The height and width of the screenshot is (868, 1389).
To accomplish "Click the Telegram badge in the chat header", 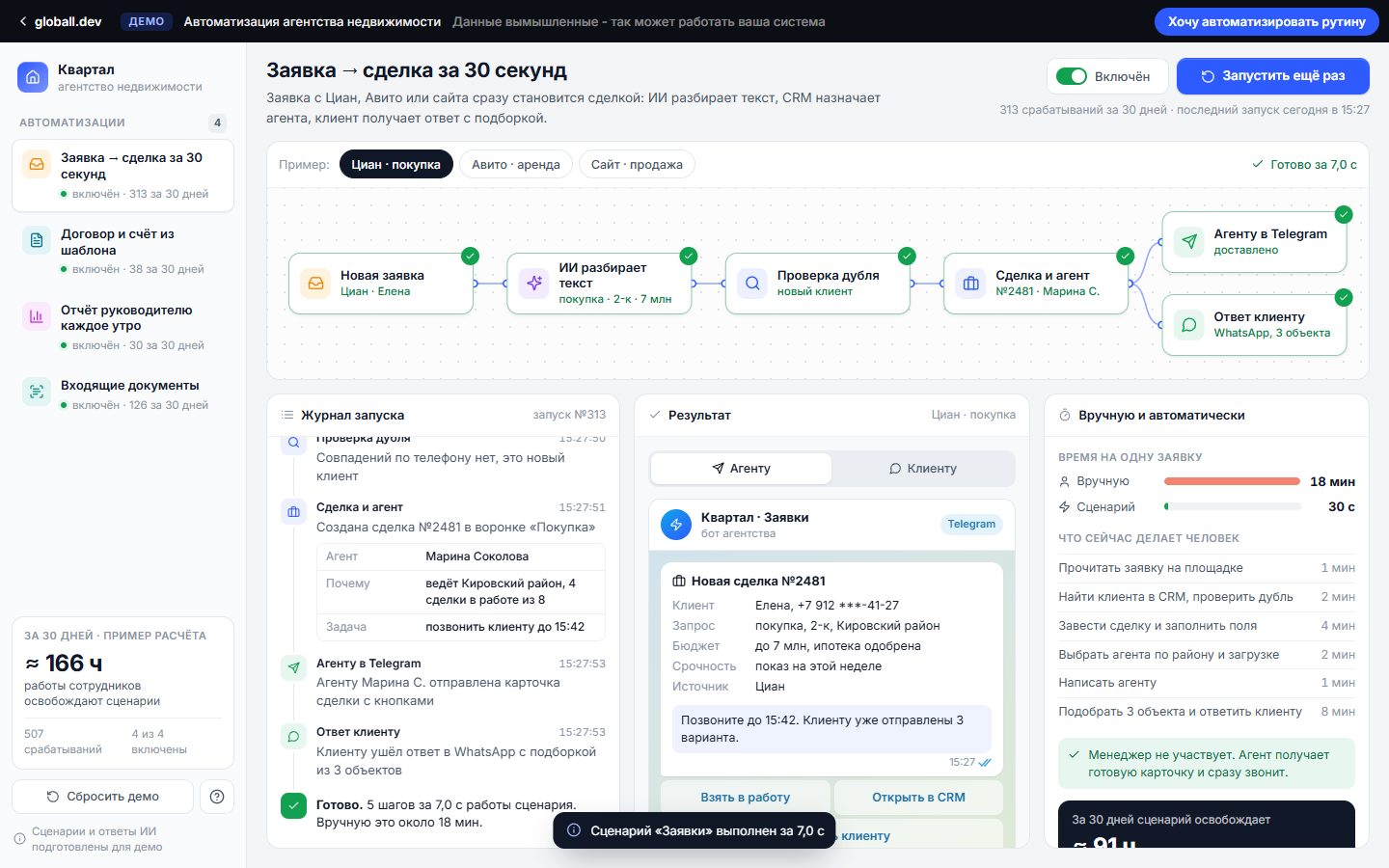I will 971,524.
